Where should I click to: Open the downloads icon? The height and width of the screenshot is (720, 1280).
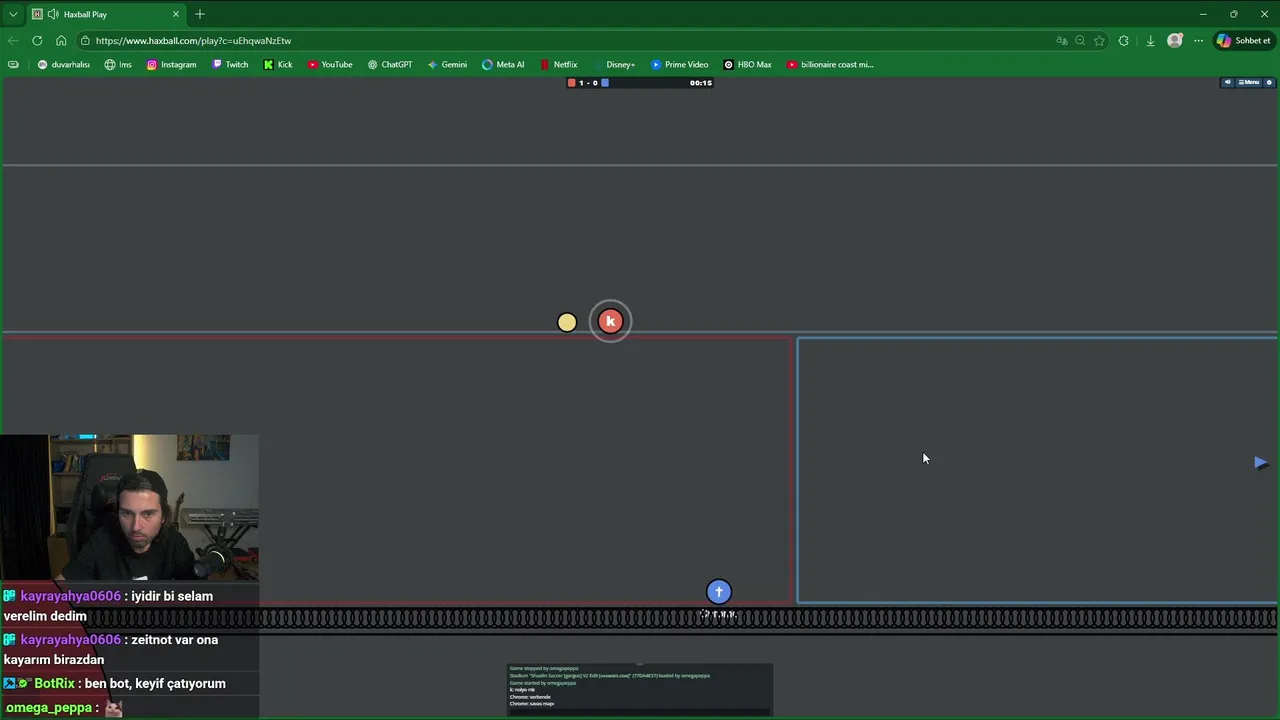(1150, 41)
